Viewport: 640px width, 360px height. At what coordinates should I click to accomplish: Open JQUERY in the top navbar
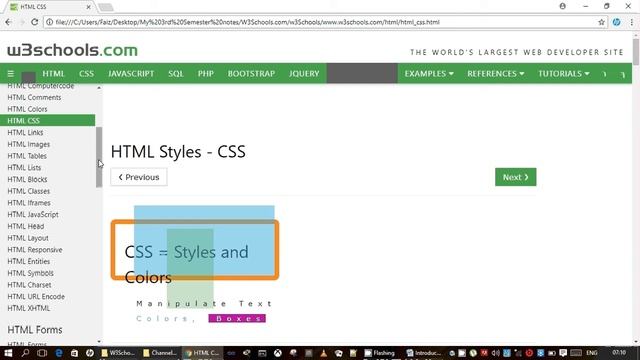304,74
